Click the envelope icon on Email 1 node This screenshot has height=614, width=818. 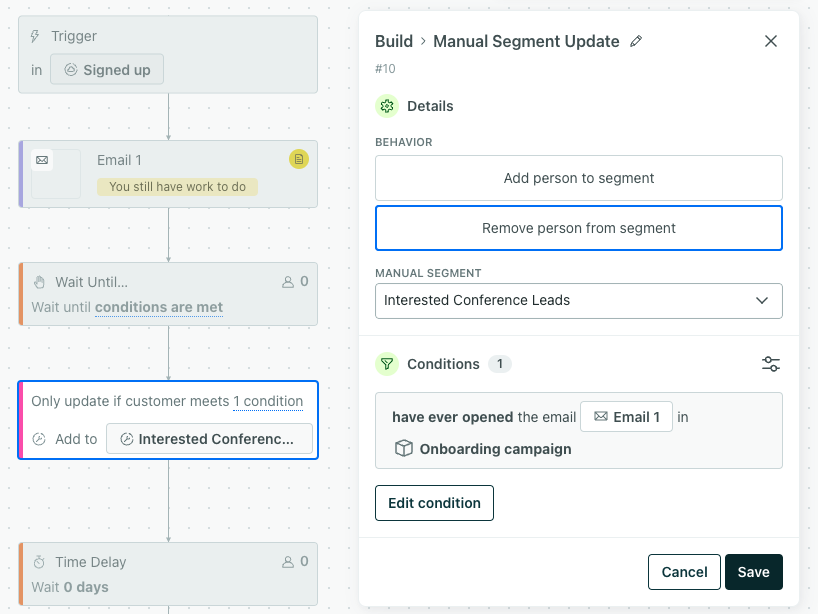click(42, 160)
